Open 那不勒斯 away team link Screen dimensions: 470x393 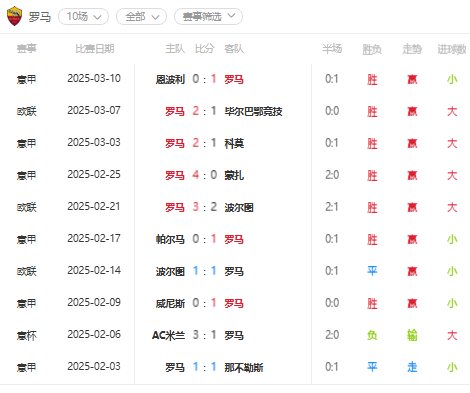point(244,367)
